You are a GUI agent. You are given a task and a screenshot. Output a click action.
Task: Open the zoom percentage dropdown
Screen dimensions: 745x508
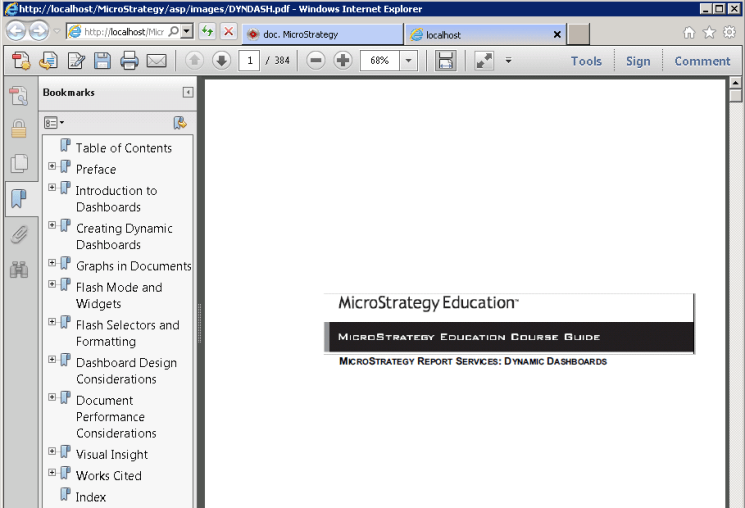pyautogui.click(x=408, y=61)
